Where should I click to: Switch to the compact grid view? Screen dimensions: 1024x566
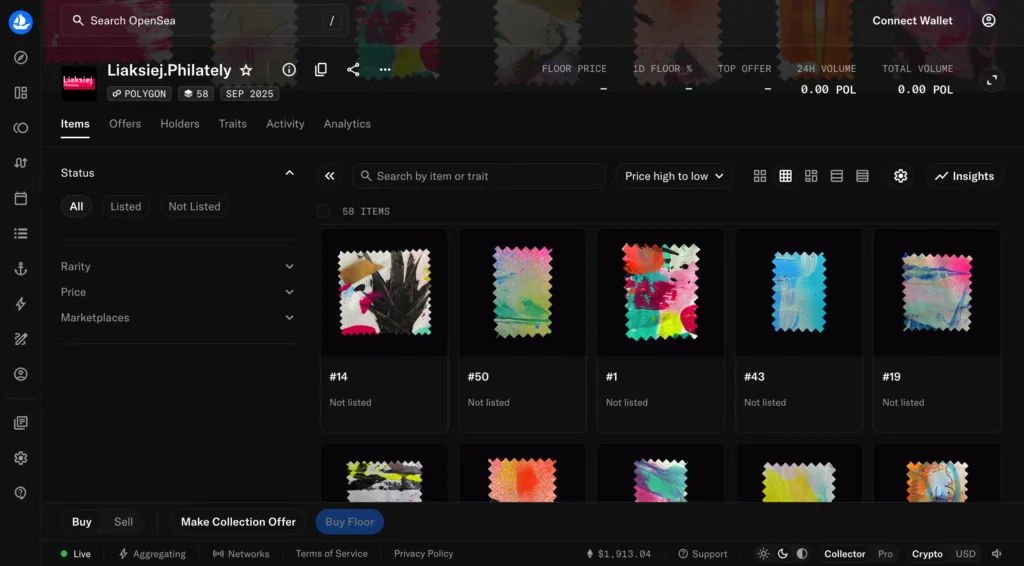click(786, 176)
